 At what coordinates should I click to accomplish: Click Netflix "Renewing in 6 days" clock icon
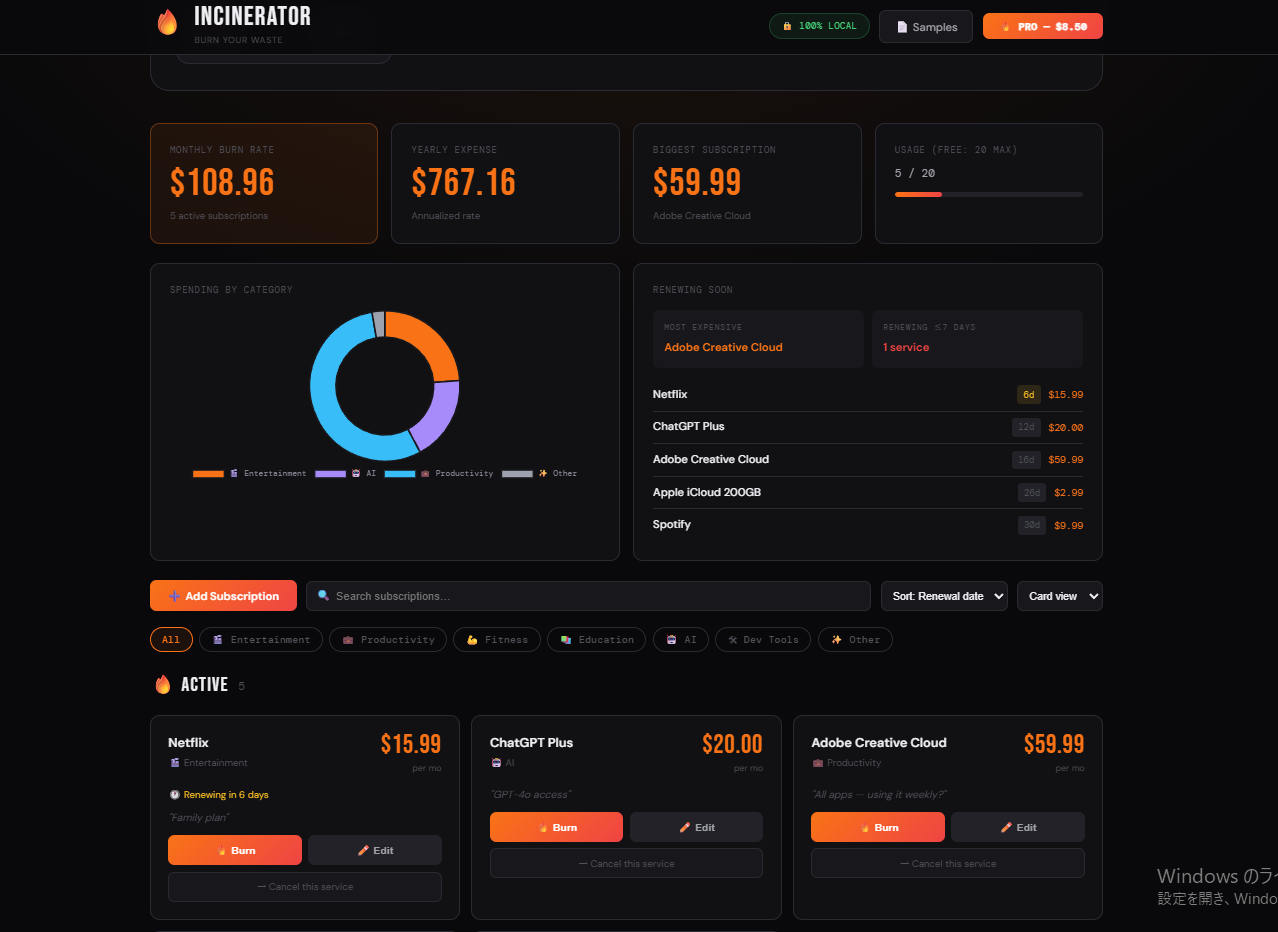point(174,795)
